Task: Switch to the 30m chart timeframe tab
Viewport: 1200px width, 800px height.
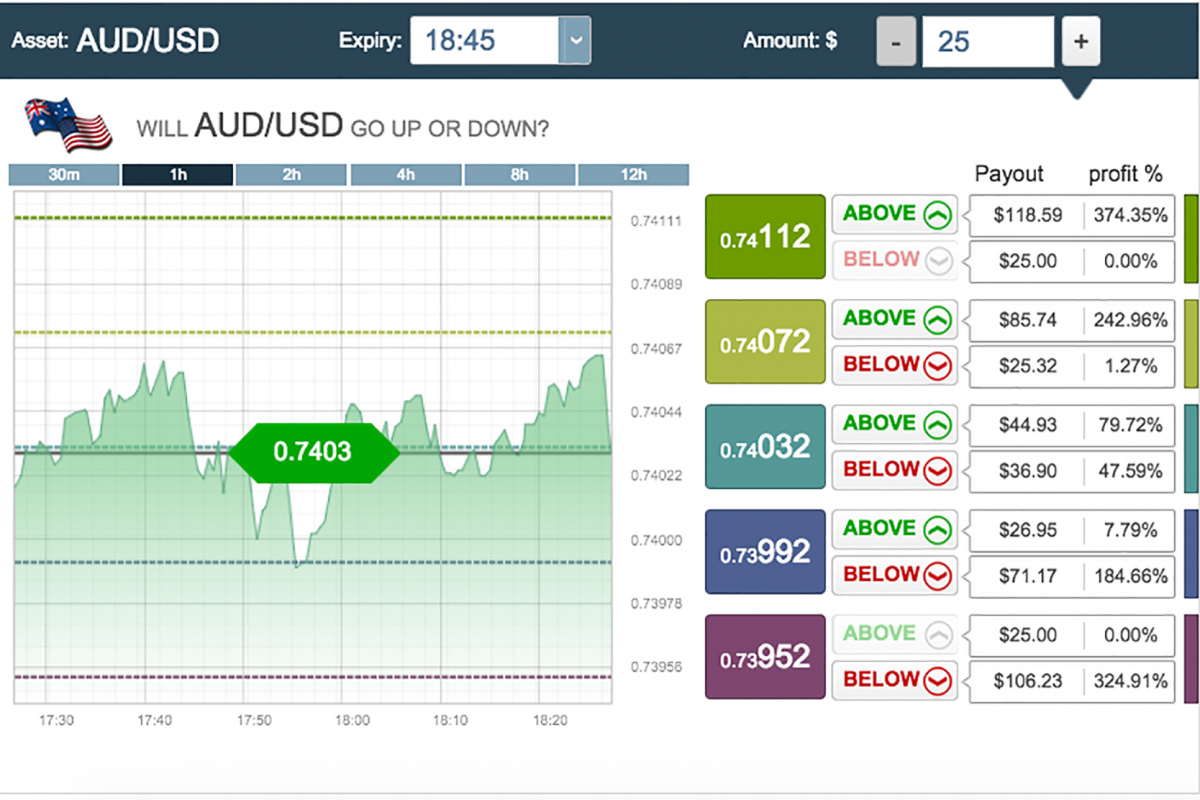Action: tap(63, 174)
